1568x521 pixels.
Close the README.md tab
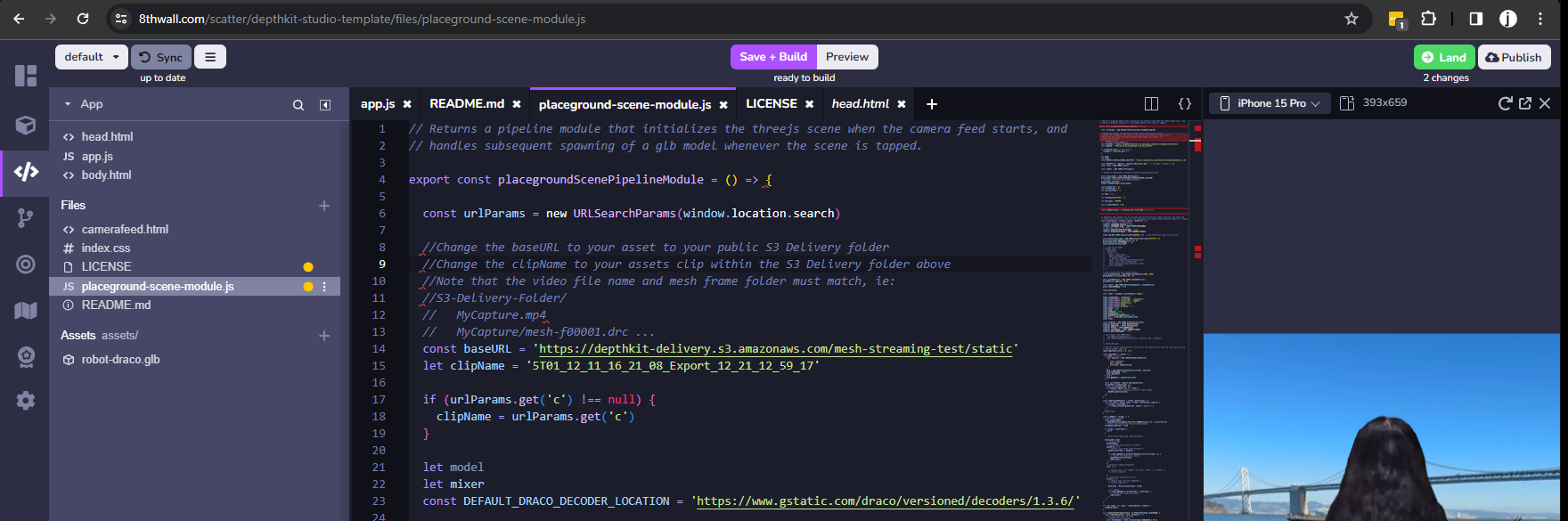coord(516,104)
